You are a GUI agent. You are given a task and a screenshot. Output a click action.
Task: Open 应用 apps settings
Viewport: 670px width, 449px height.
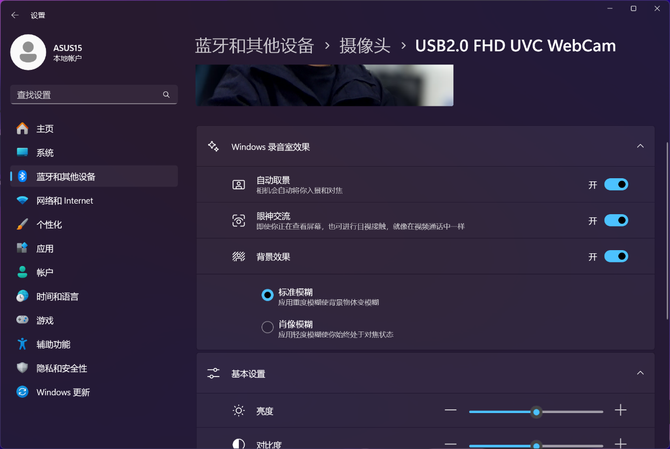94,248
